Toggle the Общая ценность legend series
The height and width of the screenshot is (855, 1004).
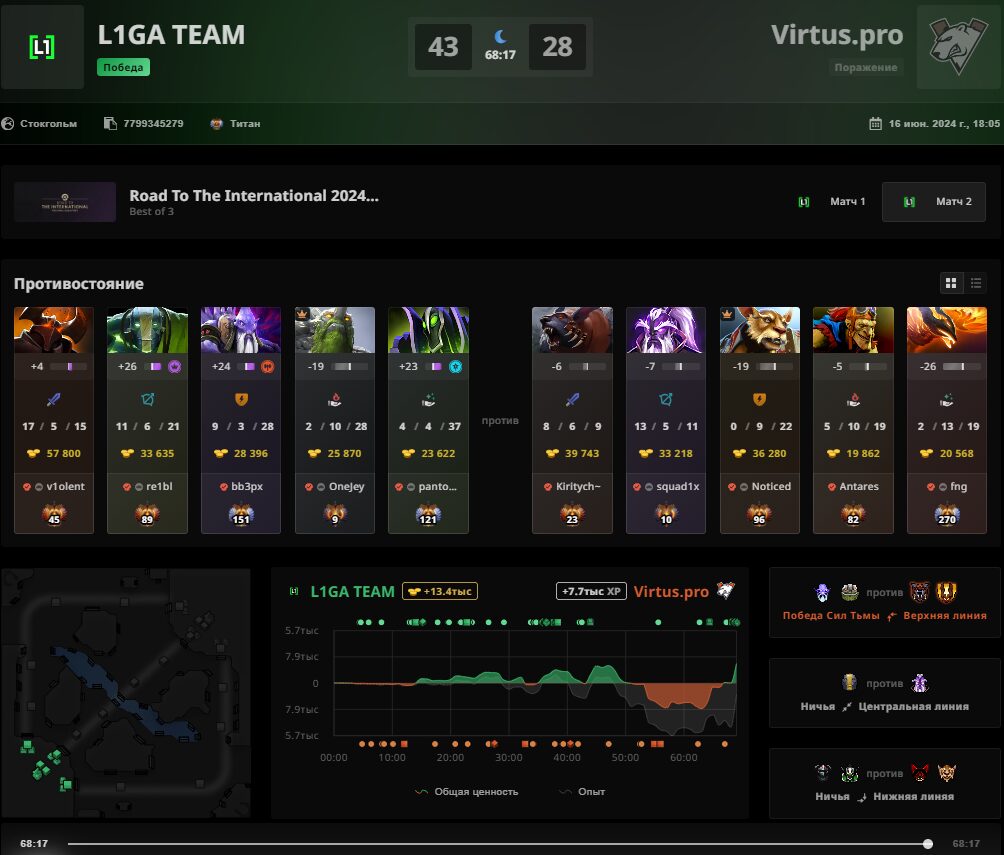coord(466,792)
